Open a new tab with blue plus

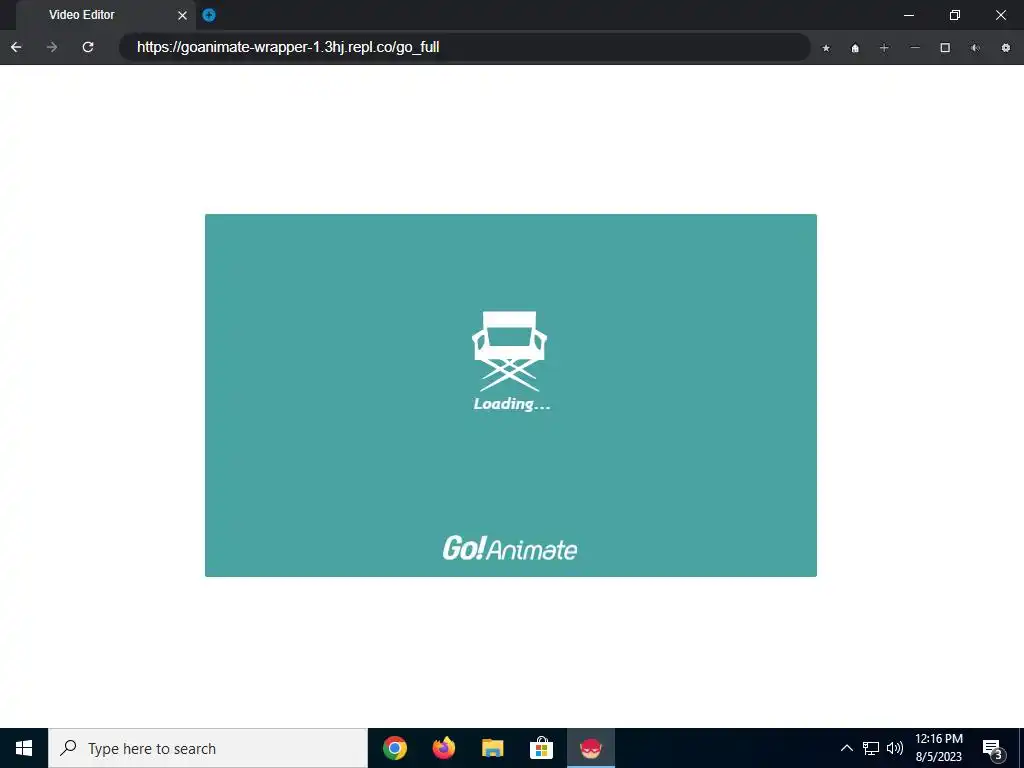pos(209,15)
